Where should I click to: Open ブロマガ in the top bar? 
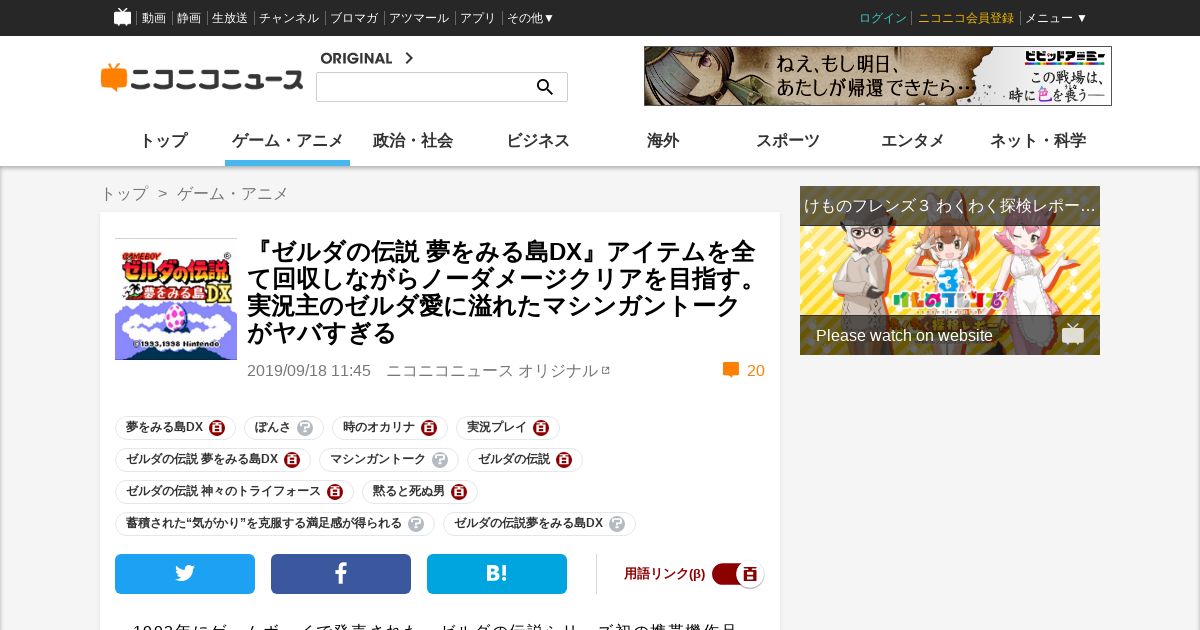click(x=354, y=18)
